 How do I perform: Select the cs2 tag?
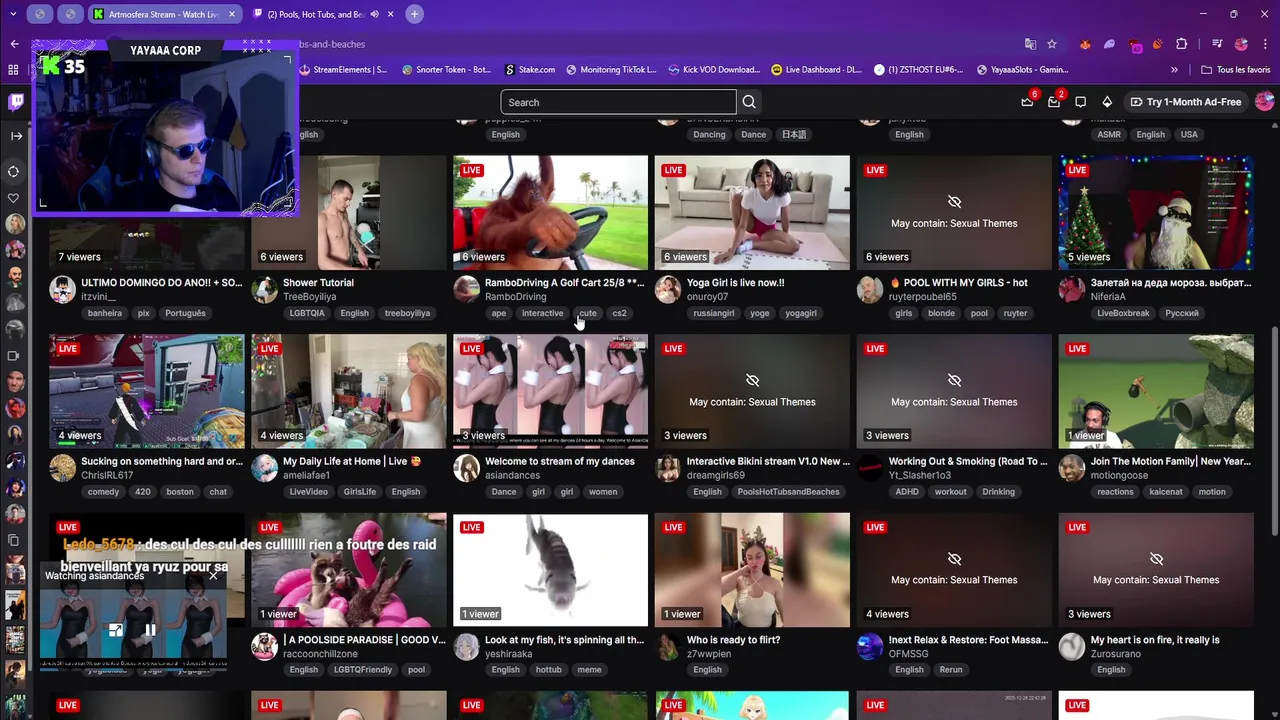pos(620,313)
